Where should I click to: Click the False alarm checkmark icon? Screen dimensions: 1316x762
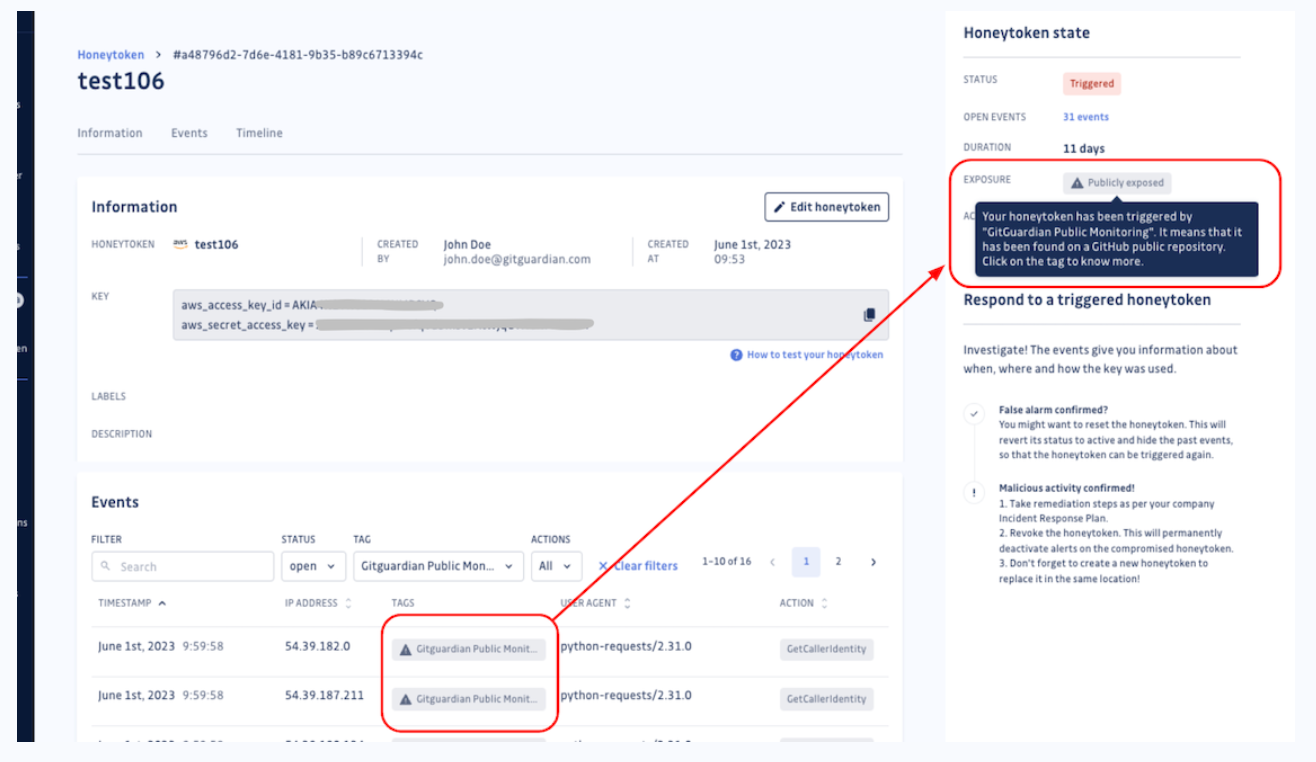[x=973, y=413]
